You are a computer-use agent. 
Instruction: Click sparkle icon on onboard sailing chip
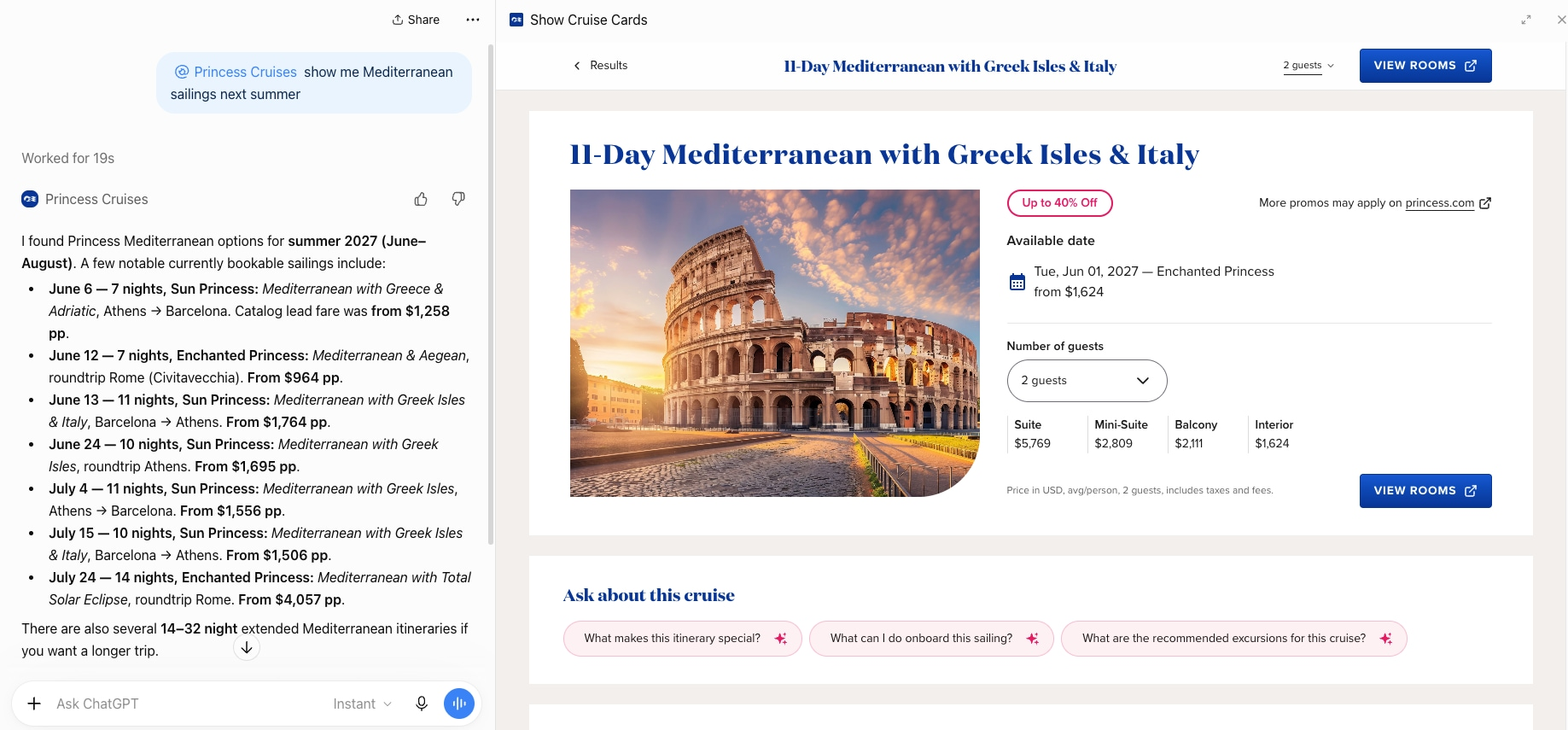(x=1033, y=639)
